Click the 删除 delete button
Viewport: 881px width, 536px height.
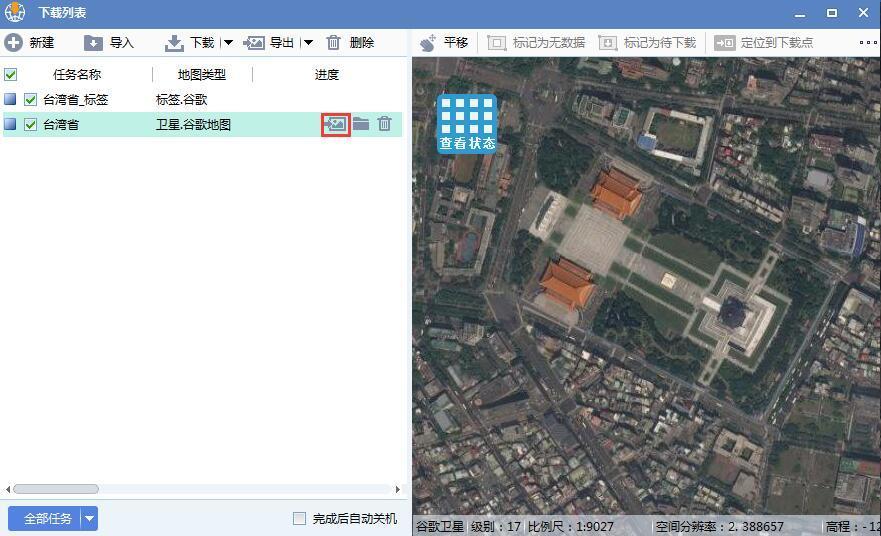coord(350,43)
